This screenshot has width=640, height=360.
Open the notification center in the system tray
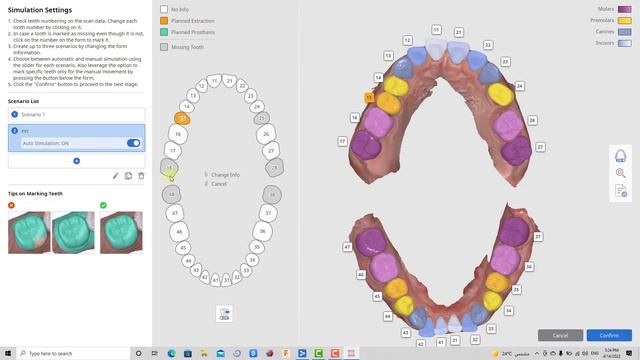click(x=629, y=353)
